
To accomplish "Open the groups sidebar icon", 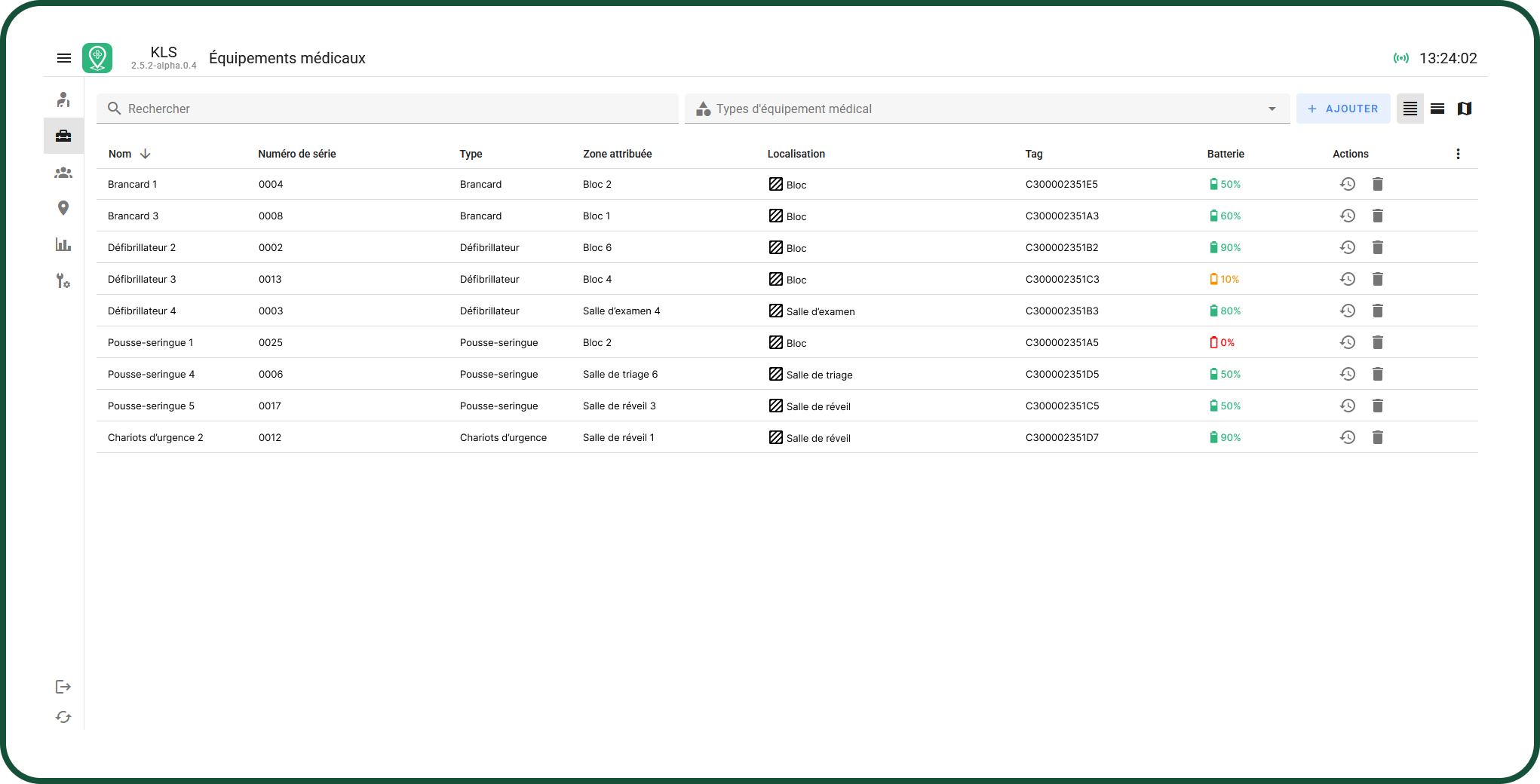I will [63, 173].
